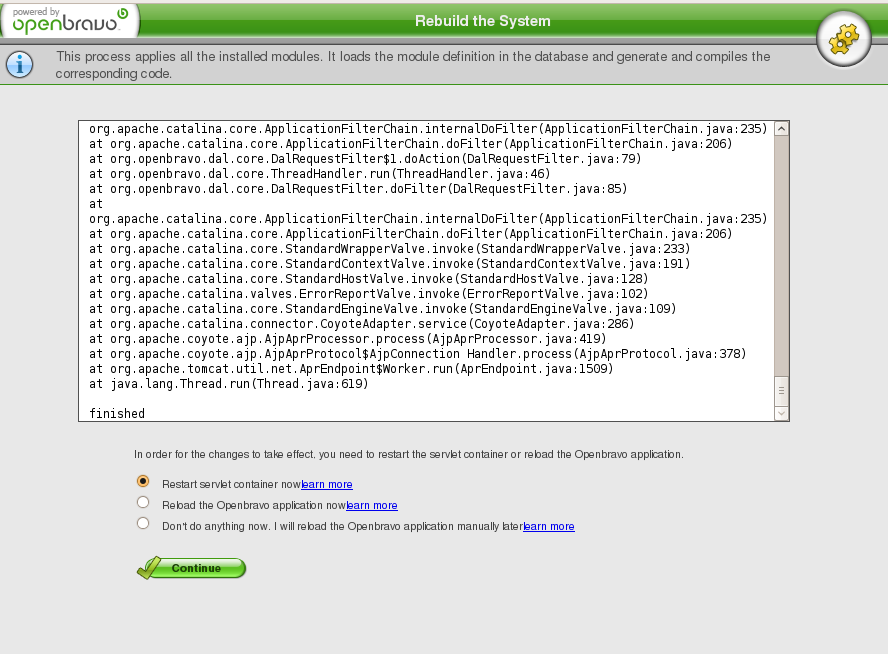Click the 'Rebuild the System' title
Viewport: 888px width, 654px height.
483,21
